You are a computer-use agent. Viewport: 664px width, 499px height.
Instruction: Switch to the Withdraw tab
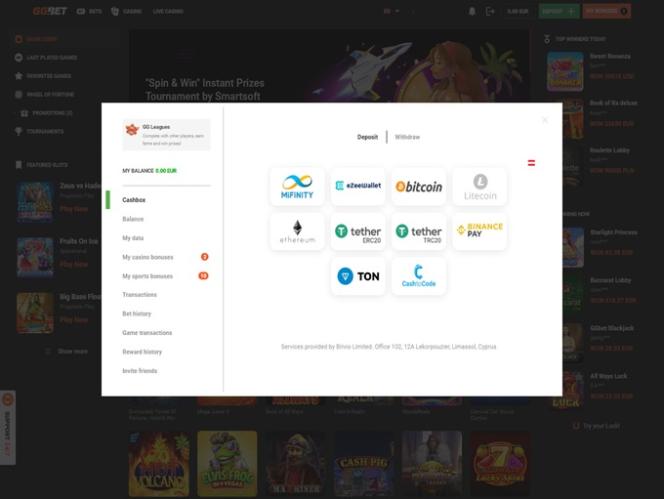coord(407,137)
